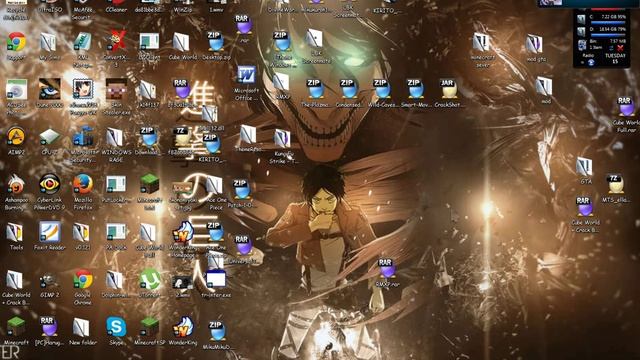Open the Condensed ZIP archive
This screenshot has width=640, height=360.
tap(348, 89)
